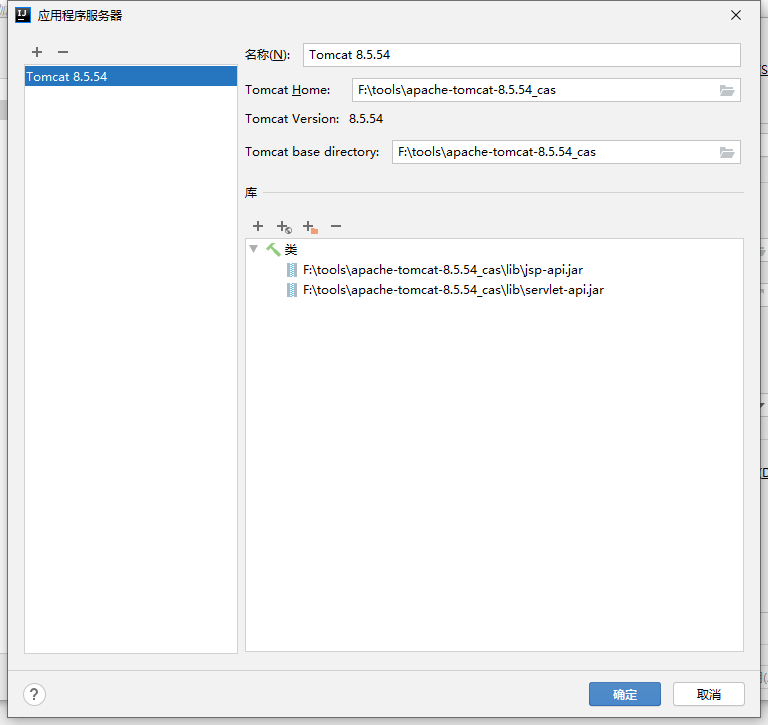Screen dimensions: 768x725
Task: Select the 类 classes node
Action: [x=291, y=249]
